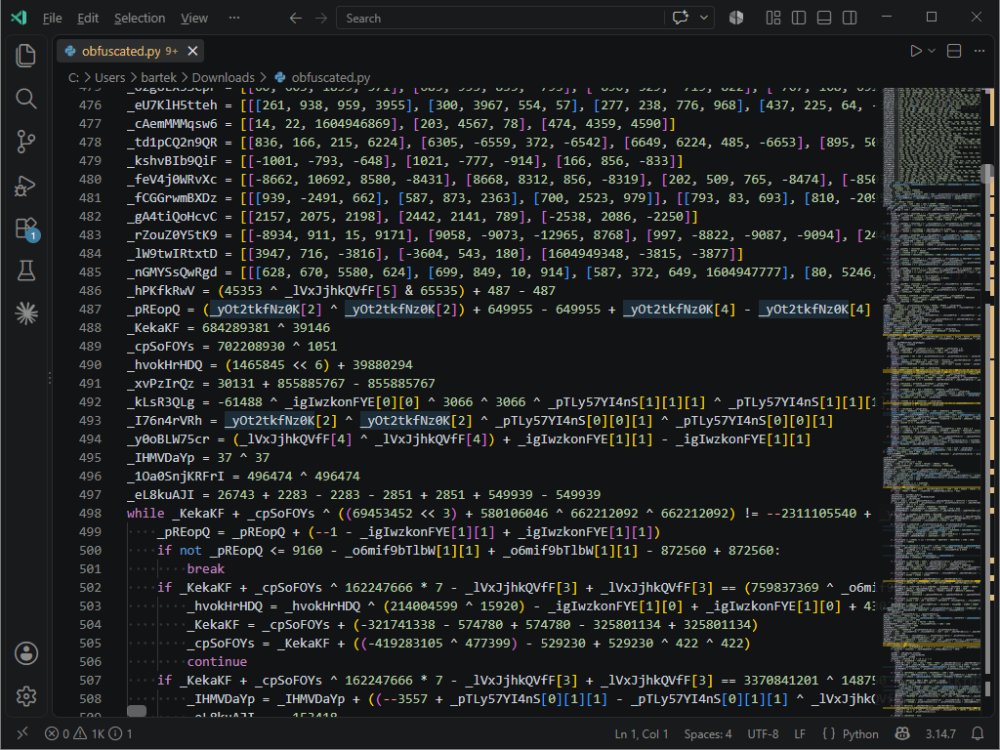Click variable _eL8kuAJI on line 497

(161, 495)
